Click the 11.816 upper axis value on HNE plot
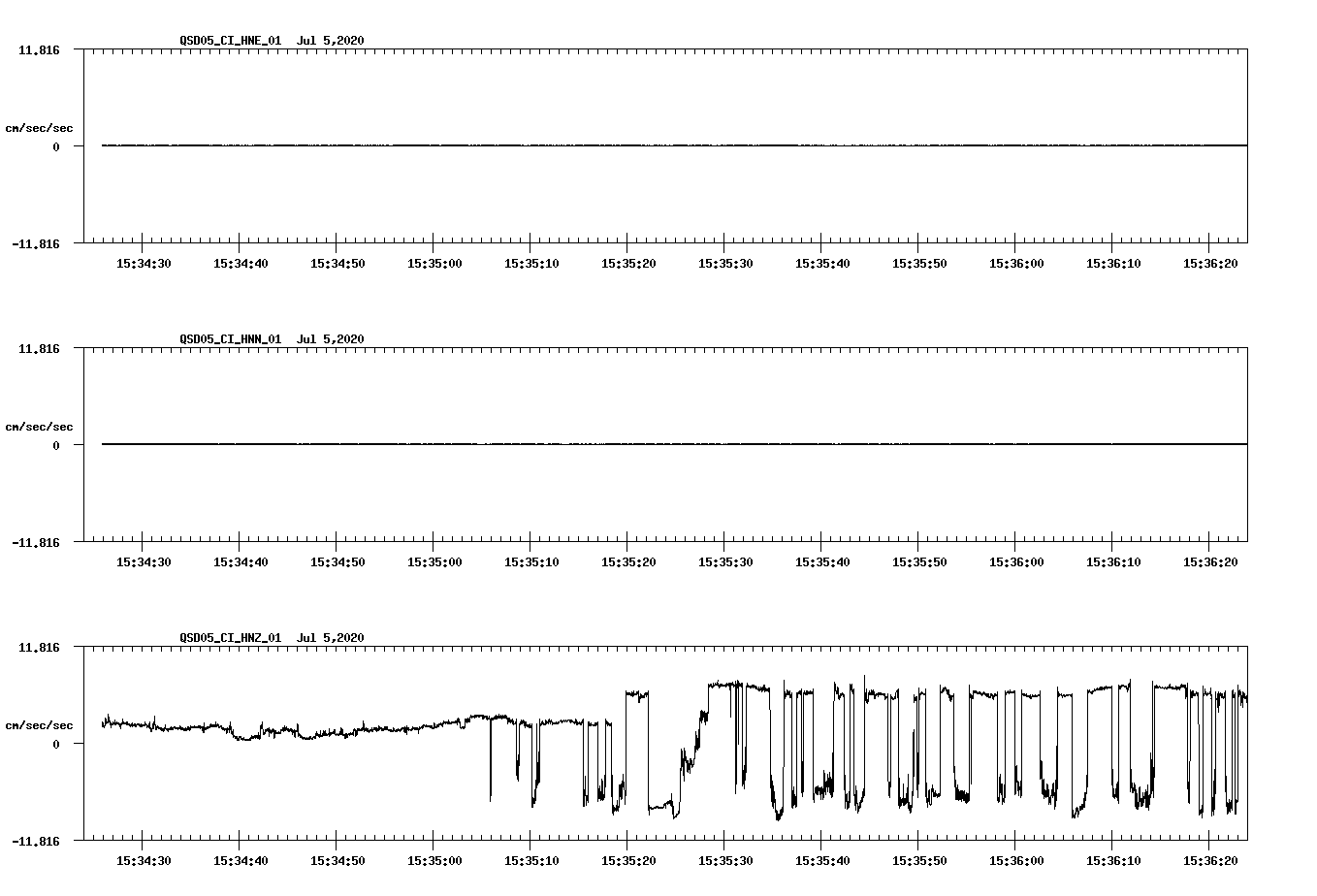1317x896 pixels. point(39,49)
